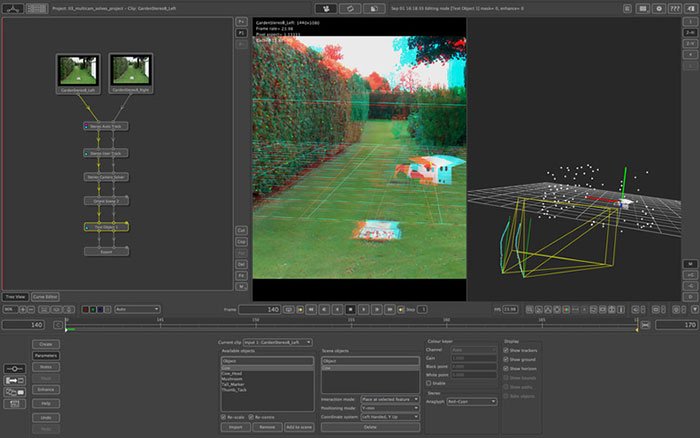Click the yellow end marker on the timeline
Image resolution: width=700 pixels, height=438 pixels.
pyautogui.click(x=637, y=330)
